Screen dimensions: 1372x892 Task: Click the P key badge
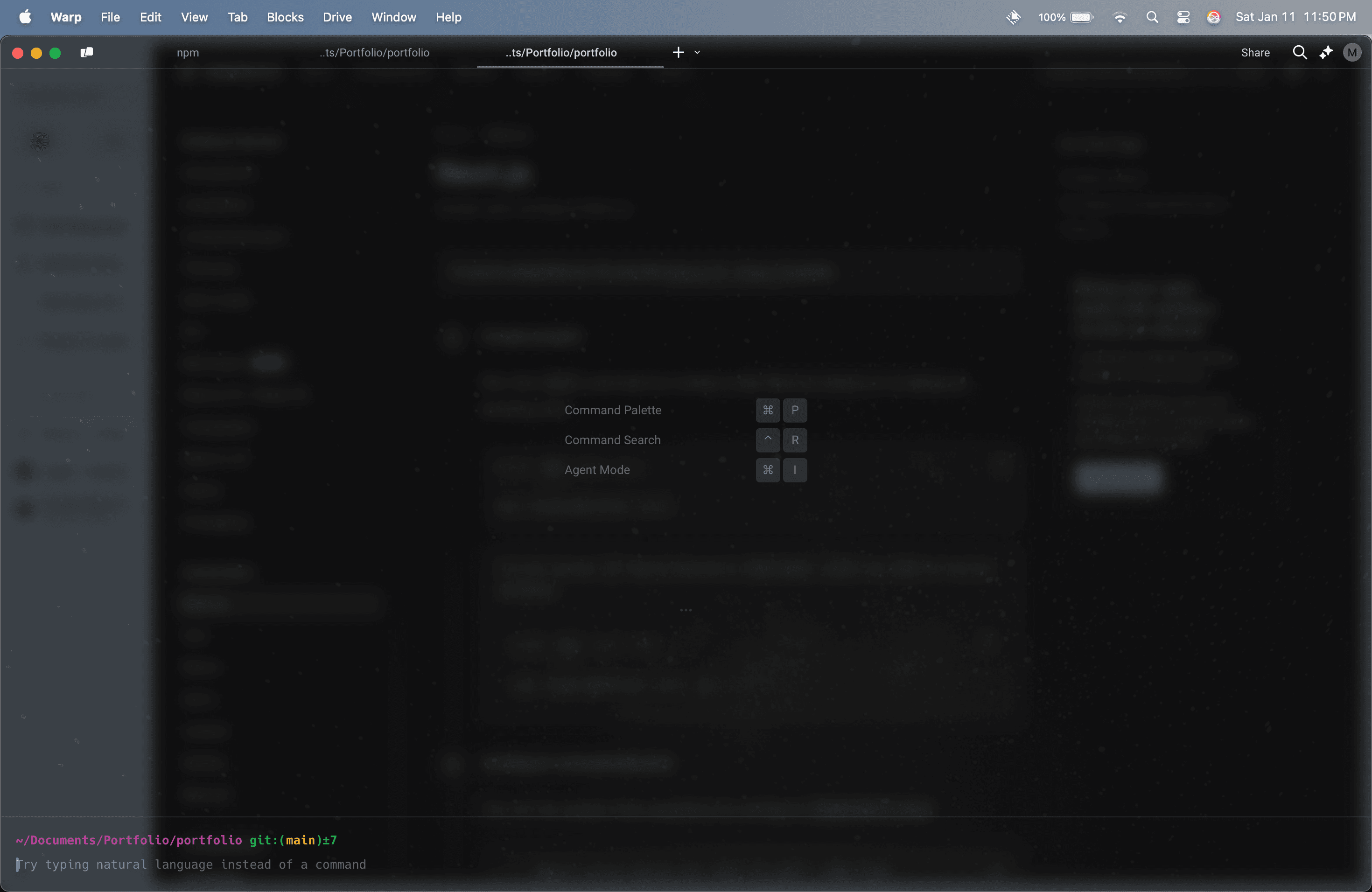795,410
